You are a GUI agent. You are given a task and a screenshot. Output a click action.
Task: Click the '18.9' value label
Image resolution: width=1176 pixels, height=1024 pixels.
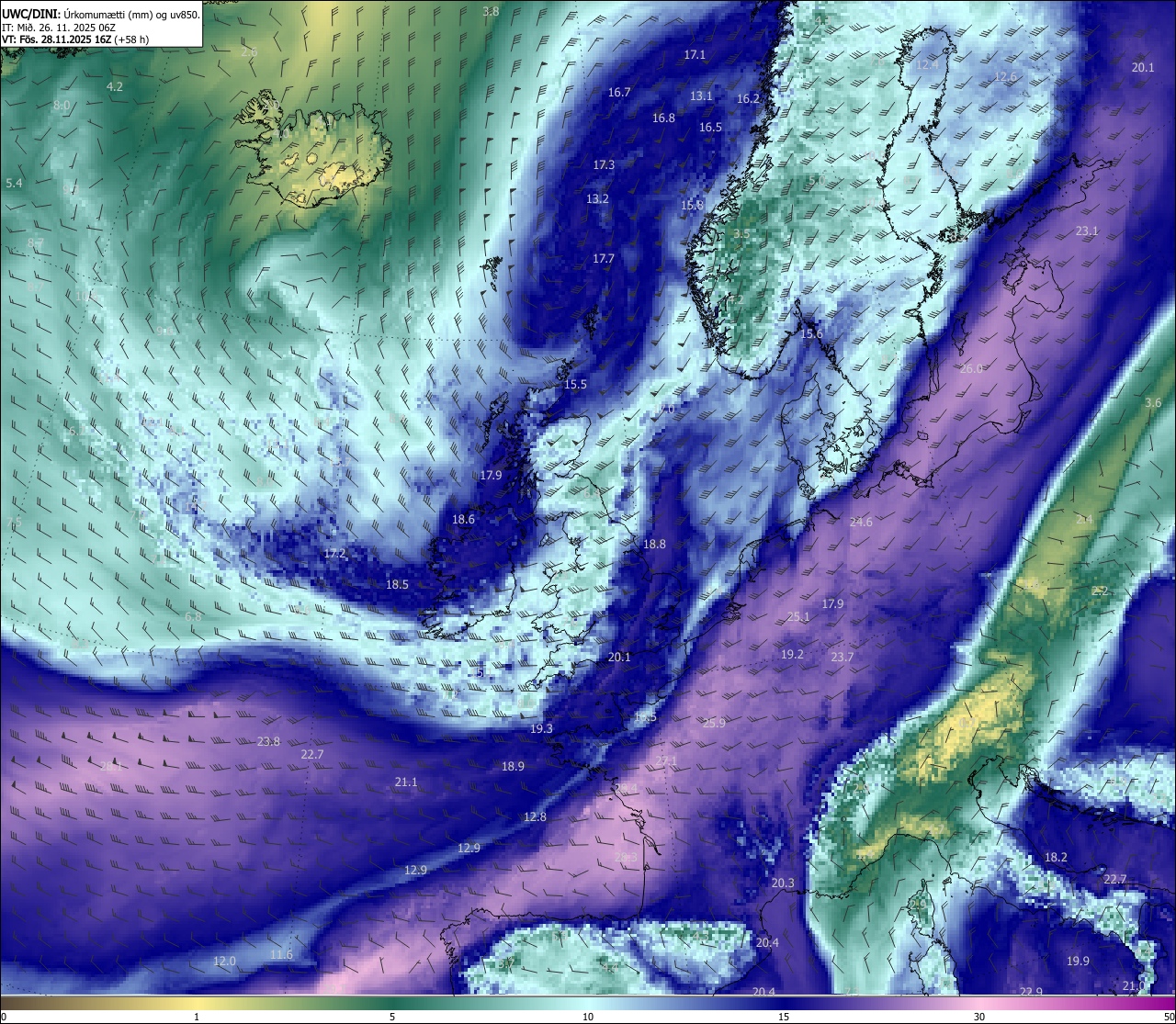513,766
